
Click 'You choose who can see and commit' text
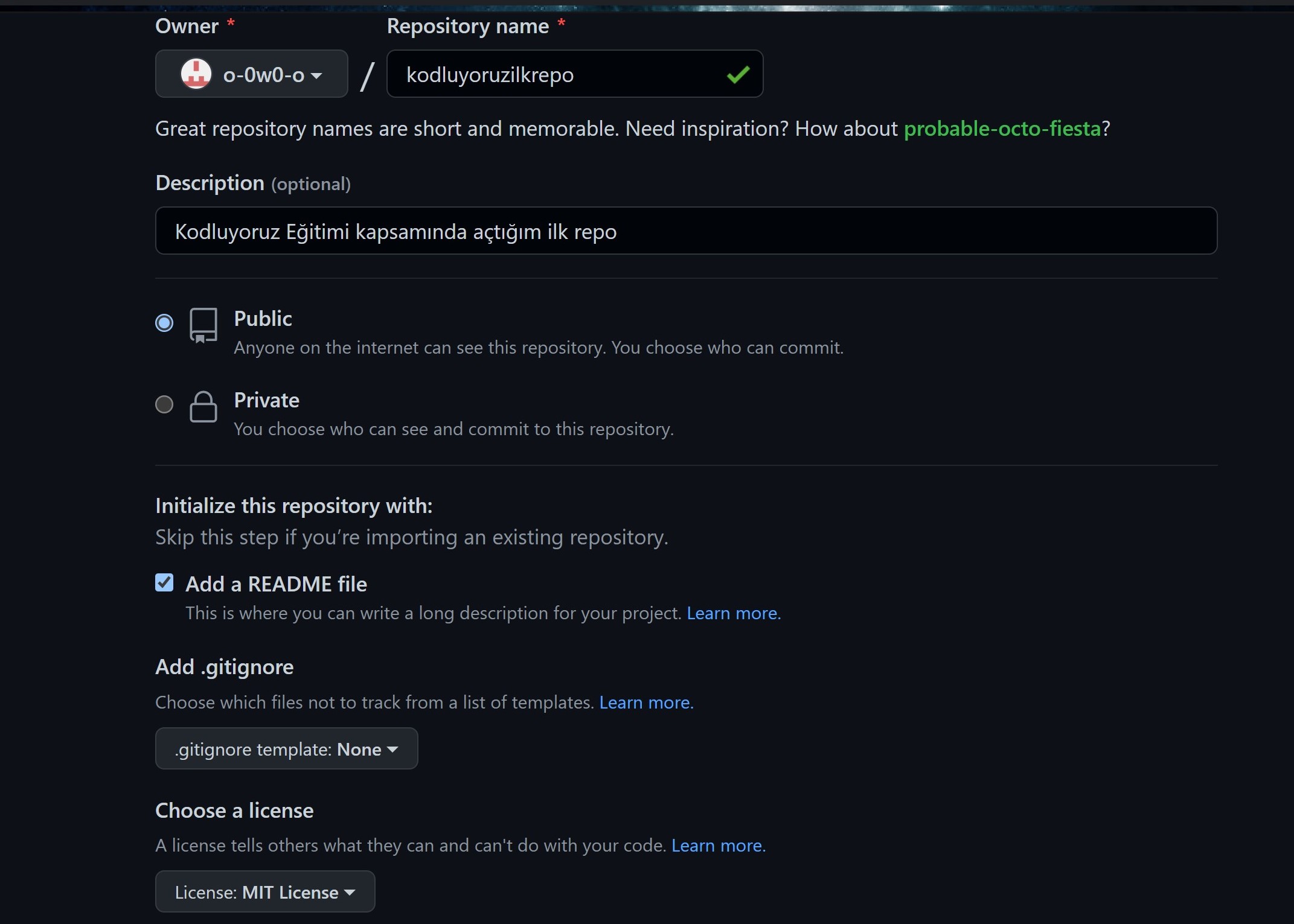[x=453, y=429]
